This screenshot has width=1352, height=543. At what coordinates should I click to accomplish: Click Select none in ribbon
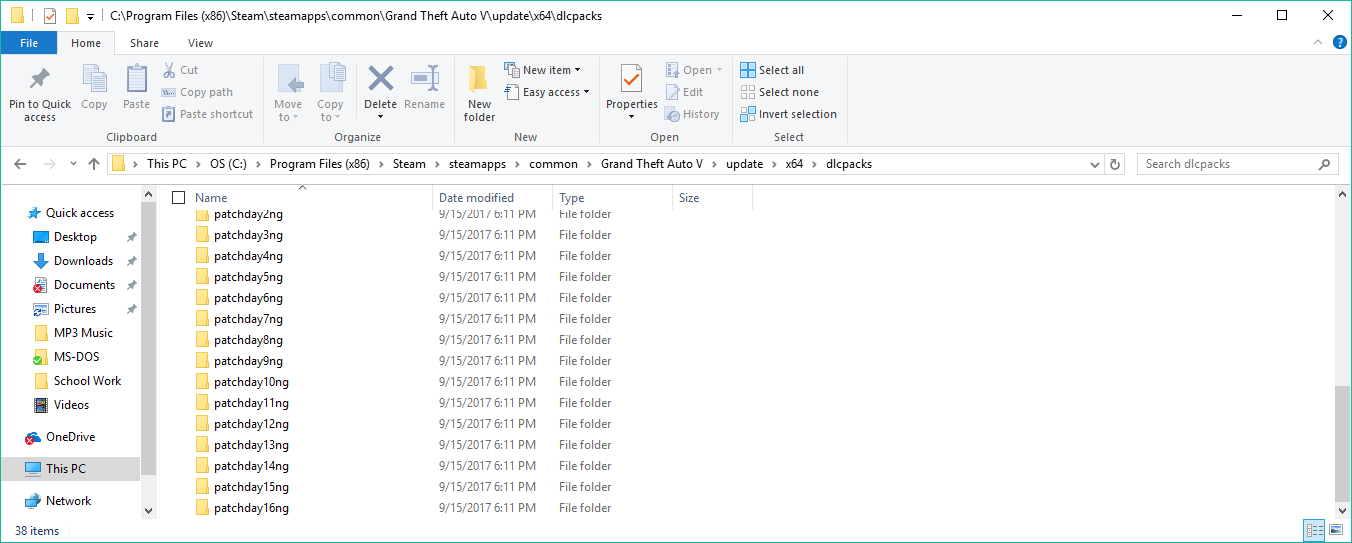(x=780, y=92)
